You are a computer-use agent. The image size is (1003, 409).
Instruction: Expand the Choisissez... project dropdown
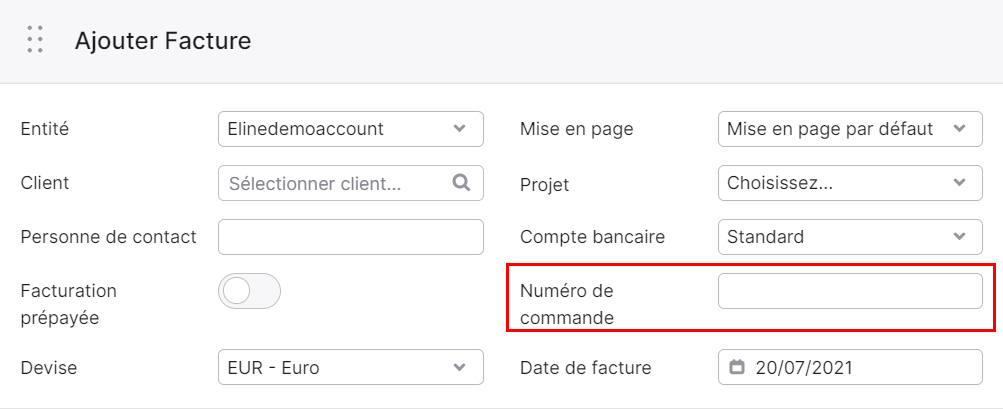coord(850,182)
